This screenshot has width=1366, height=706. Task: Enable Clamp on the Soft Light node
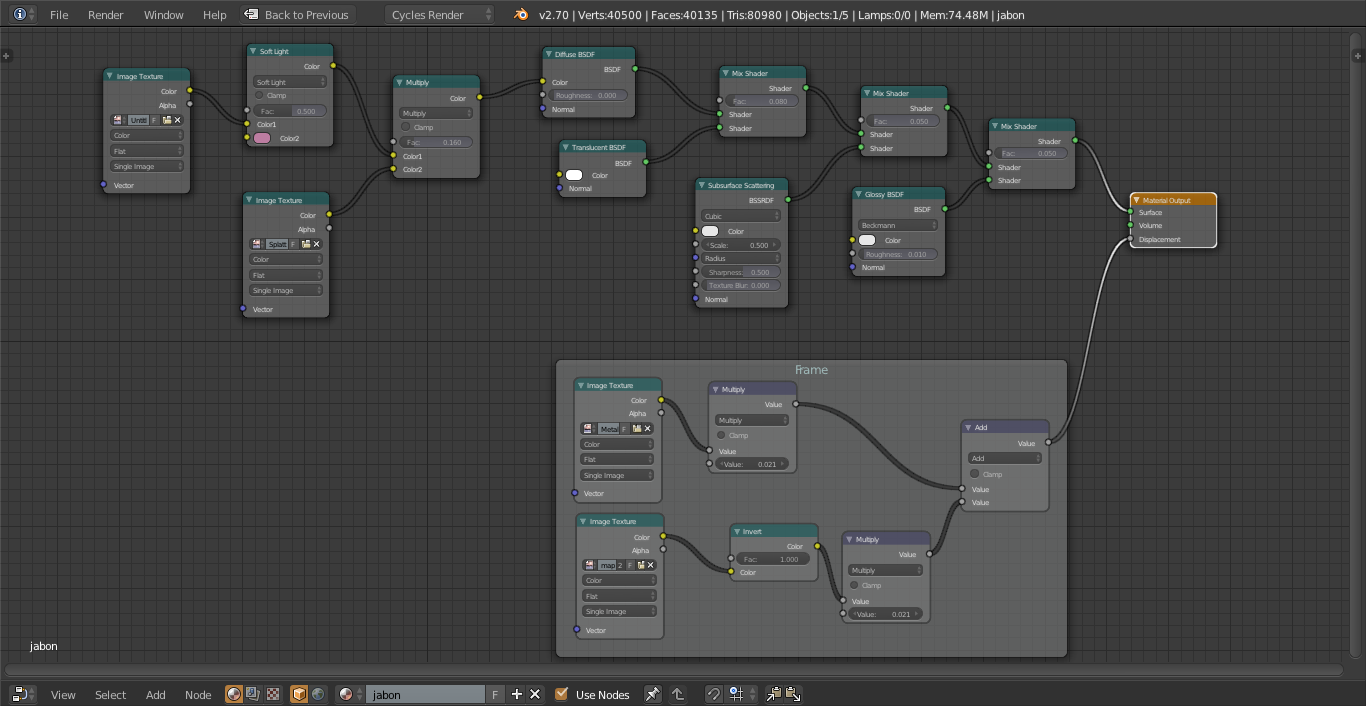pyautogui.click(x=259, y=96)
